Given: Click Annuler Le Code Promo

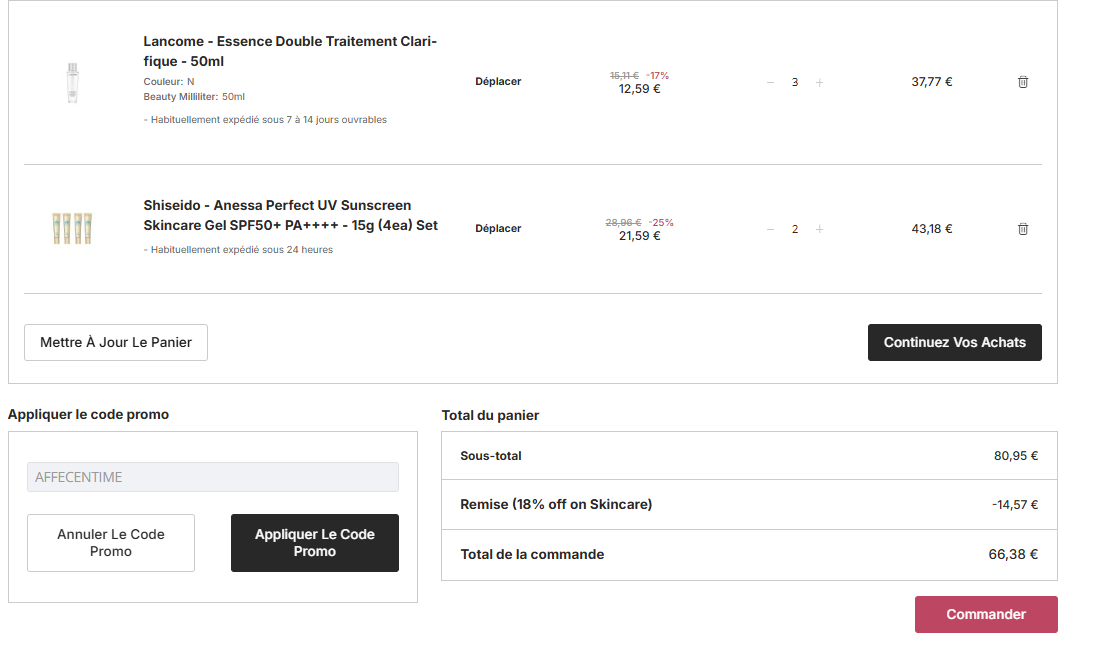Looking at the screenshot, I should point(111,543).
